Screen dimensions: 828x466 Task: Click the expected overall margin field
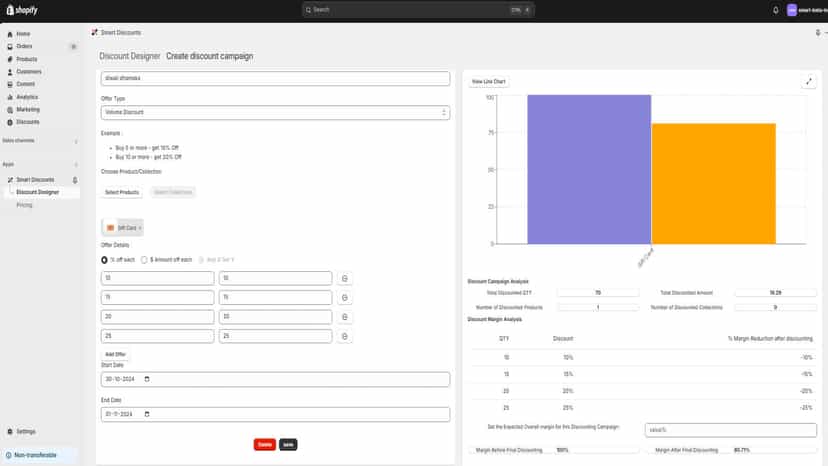tap(730, 430)
